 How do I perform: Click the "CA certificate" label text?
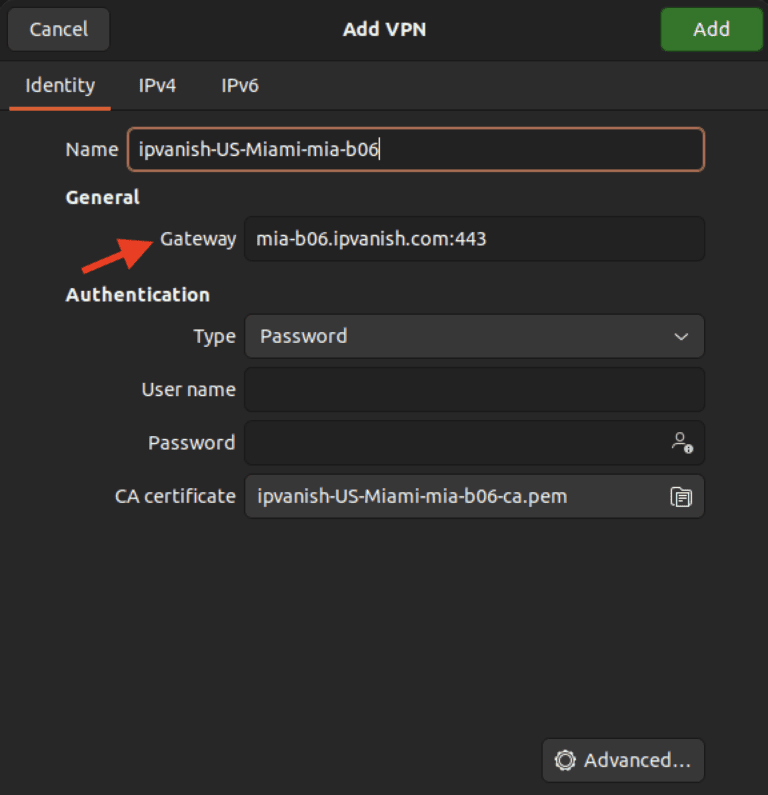pyautogui.click(x=175, y=496)
